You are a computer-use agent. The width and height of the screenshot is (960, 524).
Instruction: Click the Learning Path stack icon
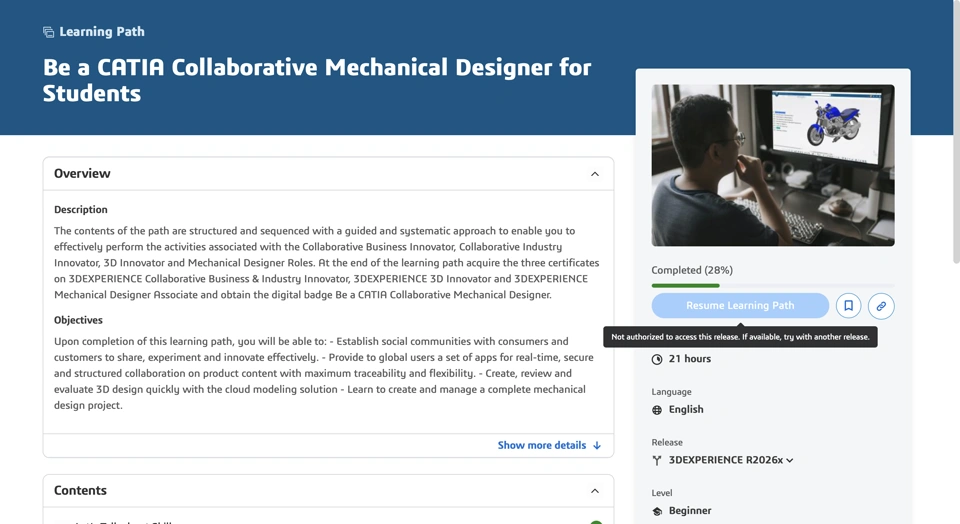coord(48,32)
